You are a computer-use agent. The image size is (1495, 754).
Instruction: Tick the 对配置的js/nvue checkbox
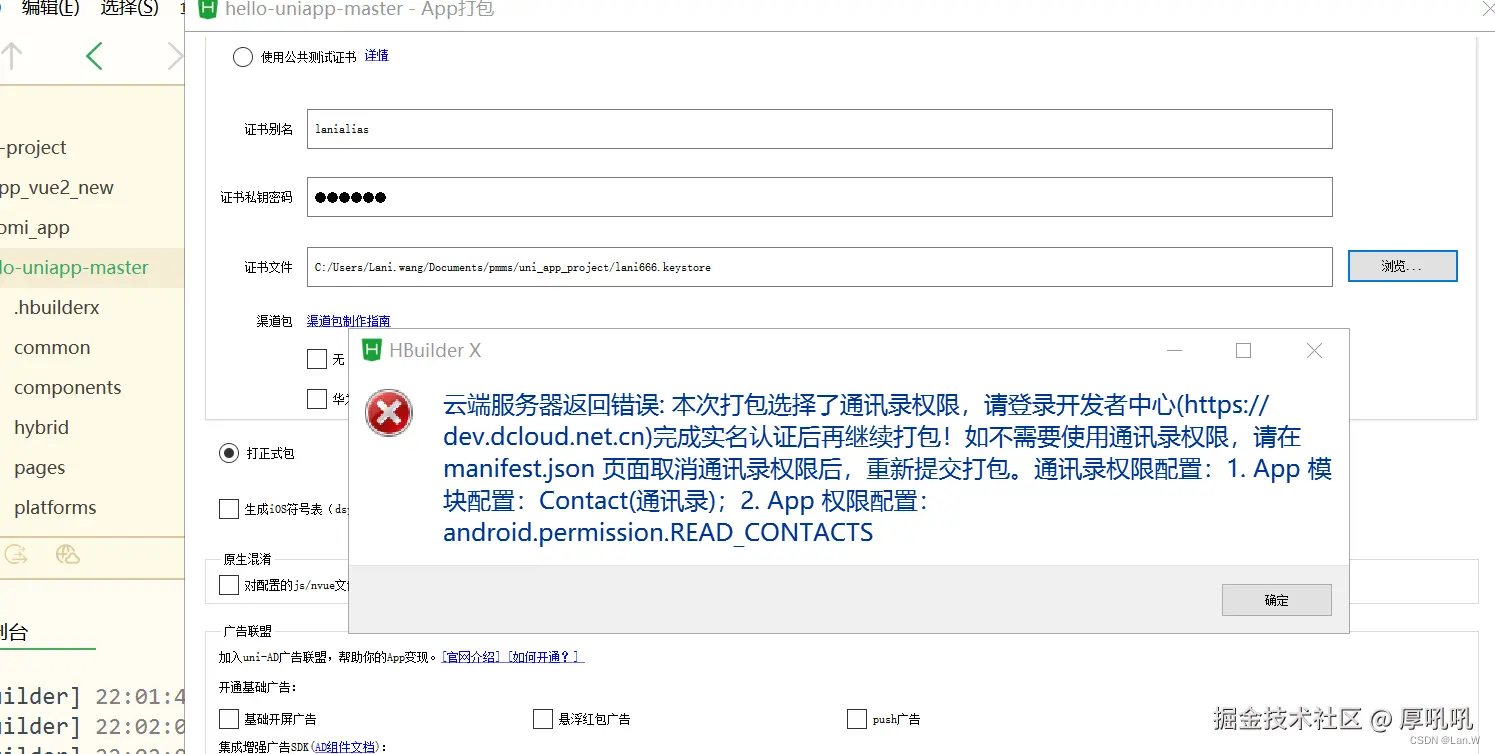[229, 585]
